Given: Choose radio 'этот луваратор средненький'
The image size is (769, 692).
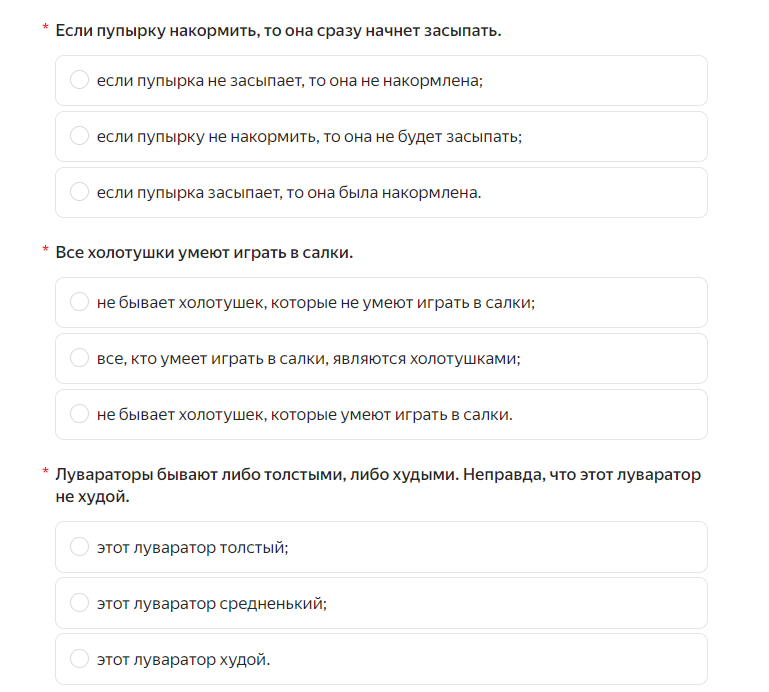Looking at the screenshot, I should (79, 602).
